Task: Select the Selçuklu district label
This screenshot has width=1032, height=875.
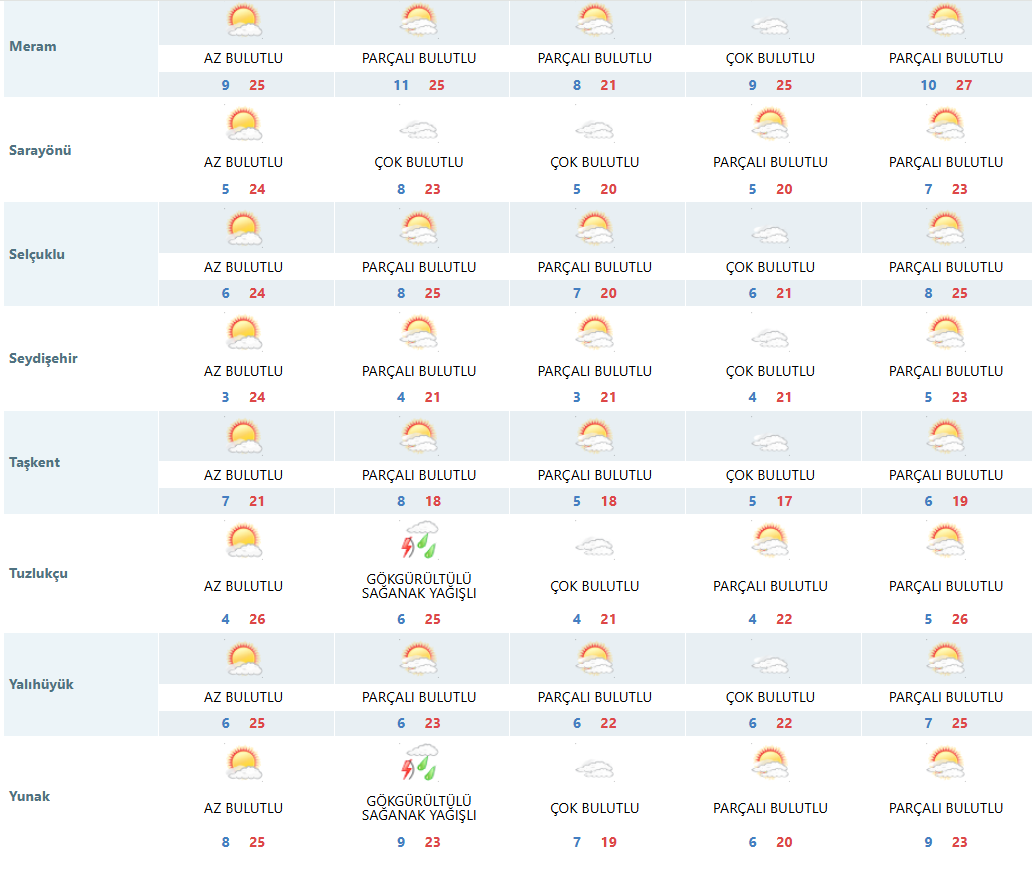Action: [x=37, y=255]
